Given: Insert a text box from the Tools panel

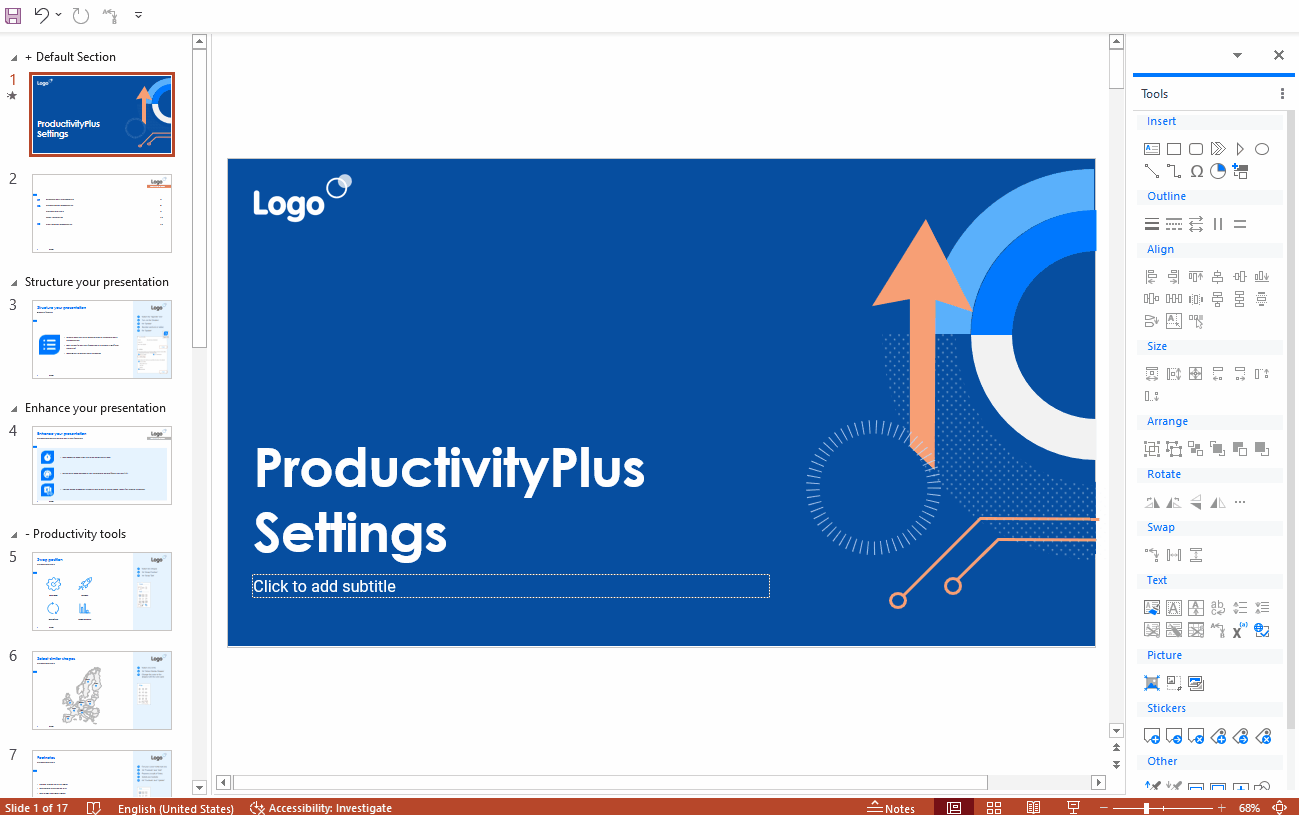Looking at the screenshot, I should tap(1151, 148).
